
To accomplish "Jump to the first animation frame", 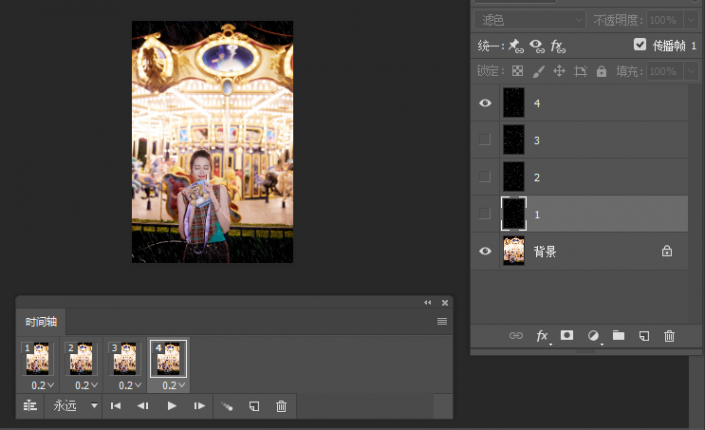I will (116, 406).
